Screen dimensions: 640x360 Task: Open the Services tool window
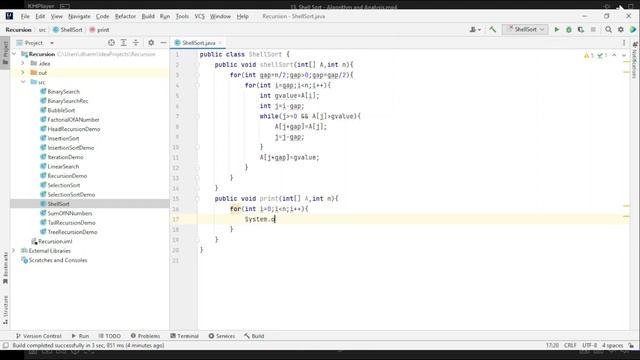coord(222,336)
